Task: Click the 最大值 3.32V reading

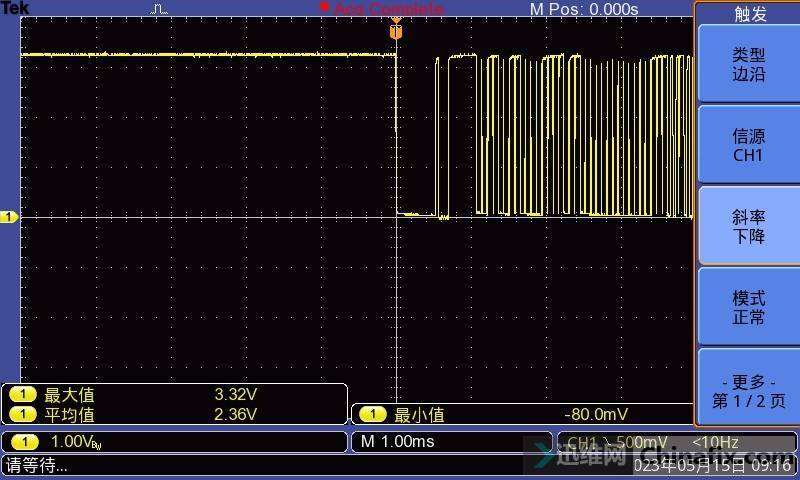Action: (x=236, y=394)
